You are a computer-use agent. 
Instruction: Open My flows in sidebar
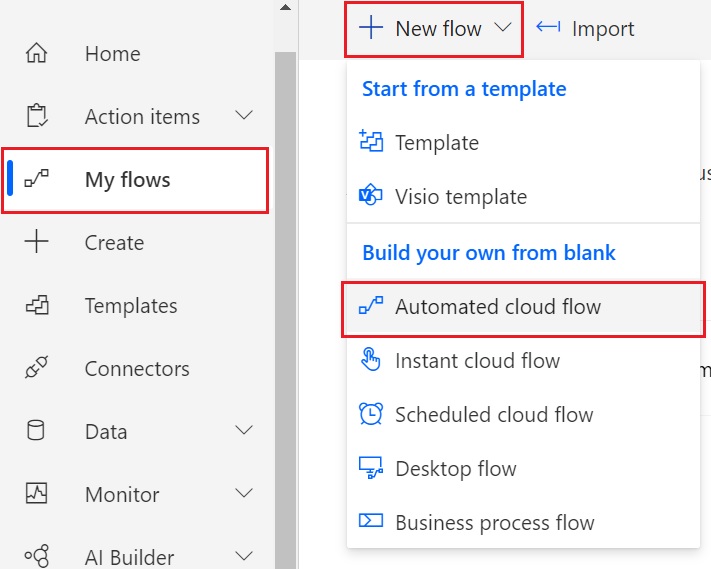point(127,180)
